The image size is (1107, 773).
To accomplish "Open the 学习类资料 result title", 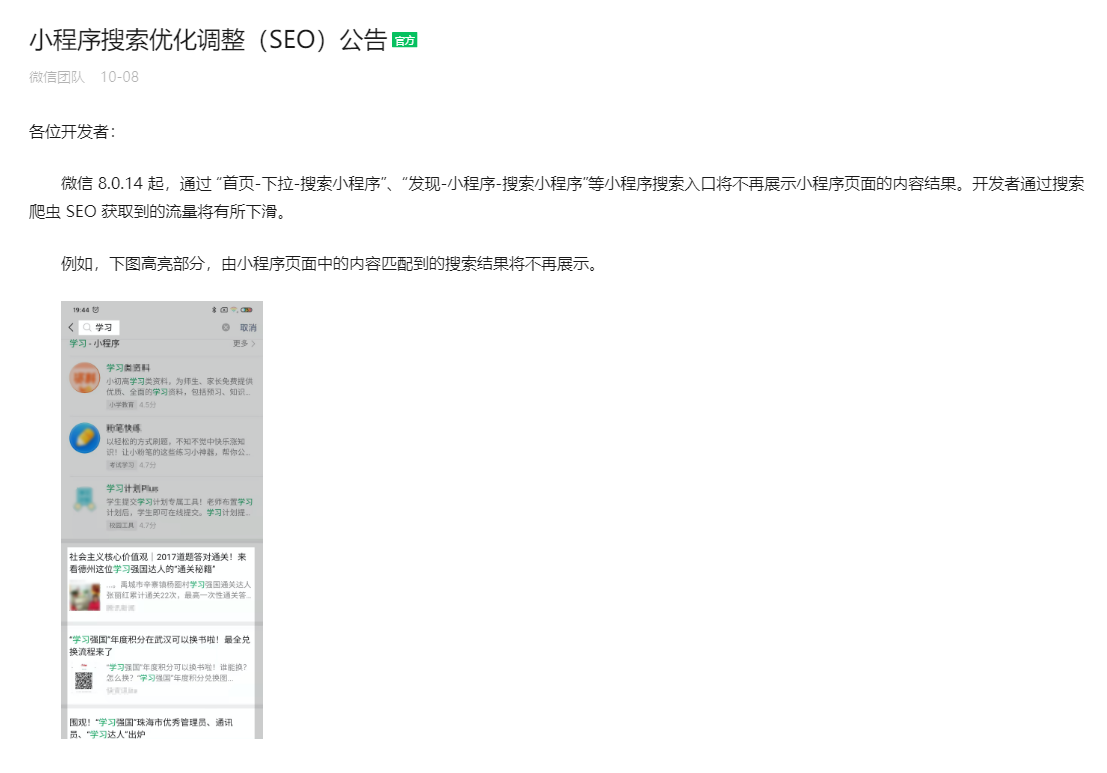I will 128,368.
